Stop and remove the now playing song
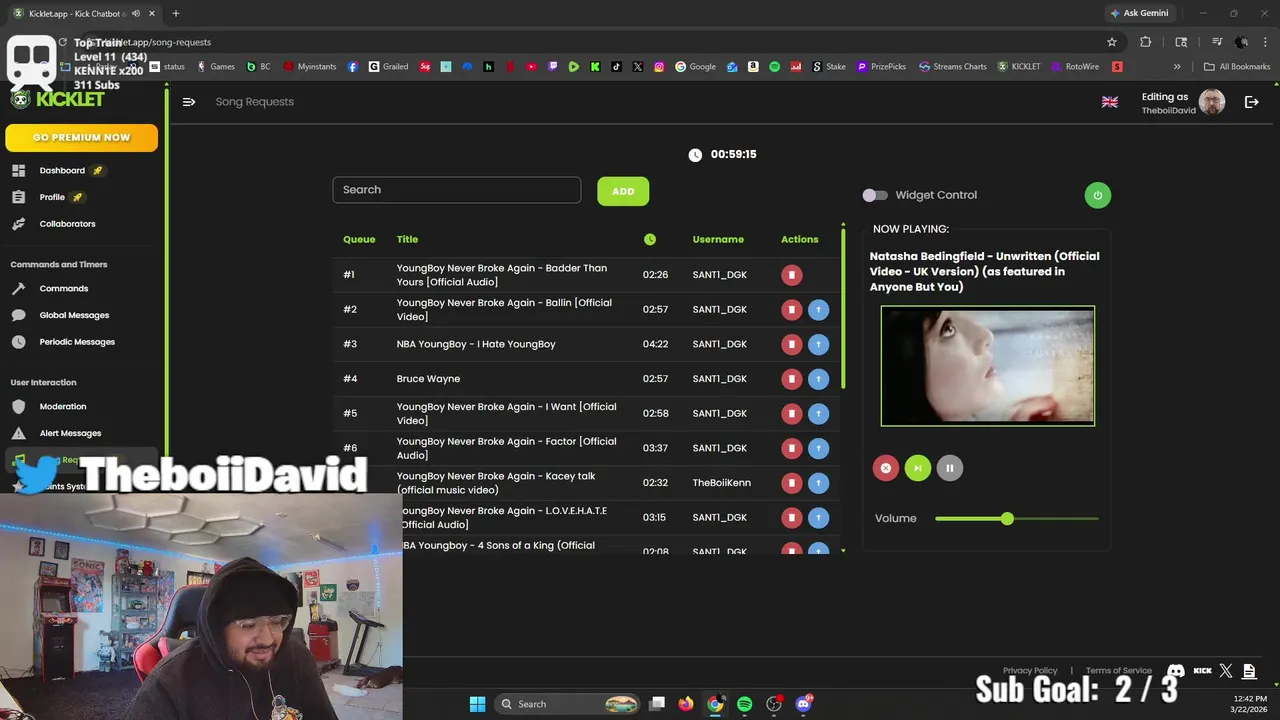The image size is (1280, 720). coord(886,468)
